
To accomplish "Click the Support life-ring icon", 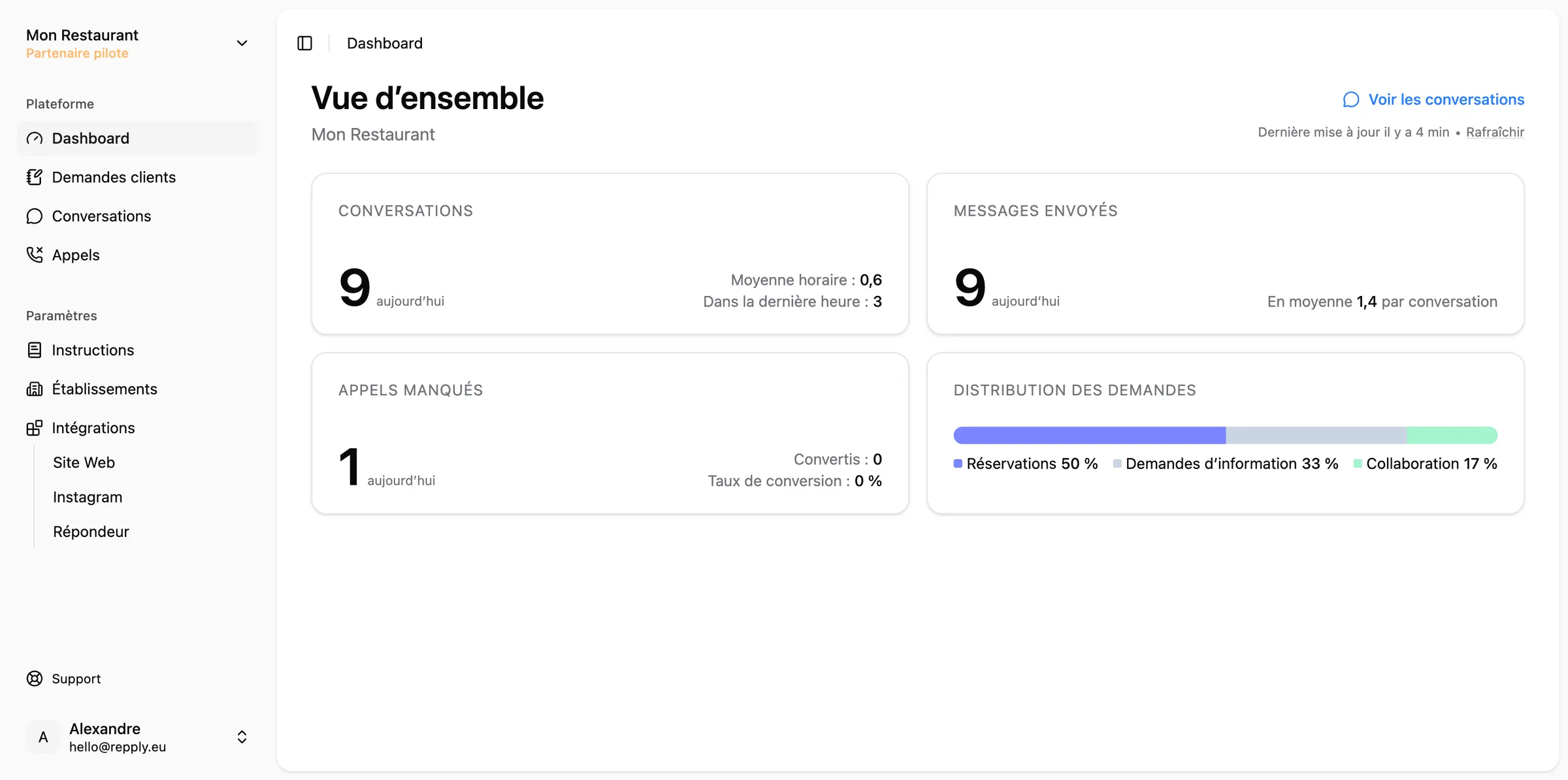I will [x=35, y=679].
